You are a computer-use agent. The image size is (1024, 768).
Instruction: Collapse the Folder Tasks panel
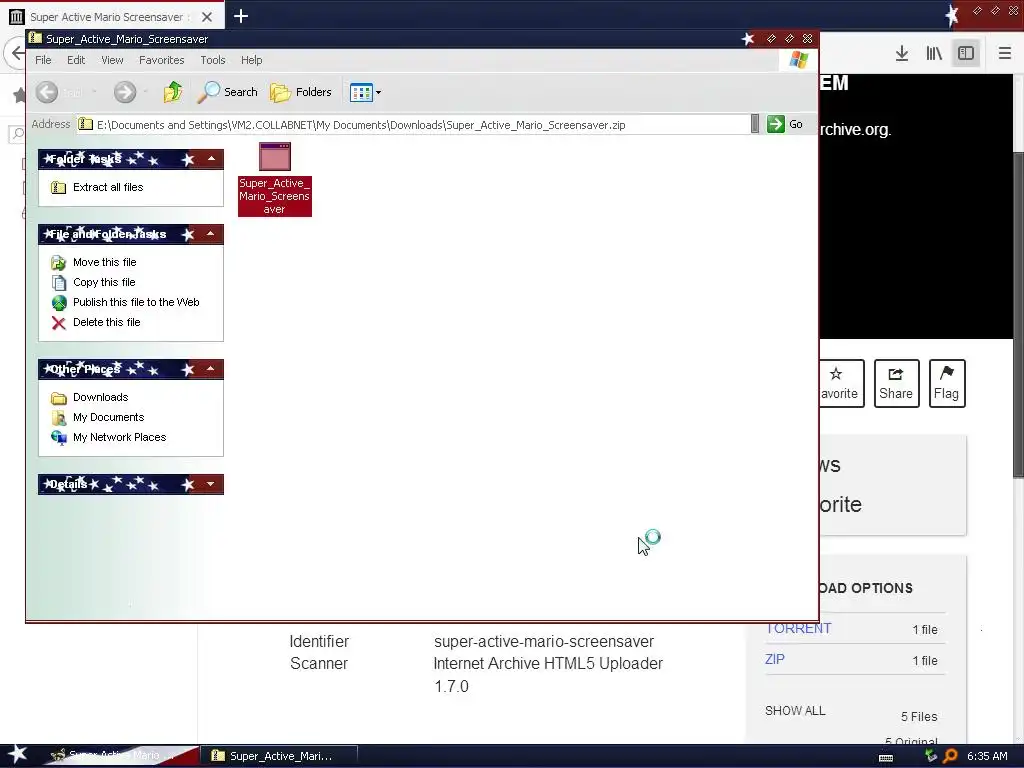coord(211,159)
